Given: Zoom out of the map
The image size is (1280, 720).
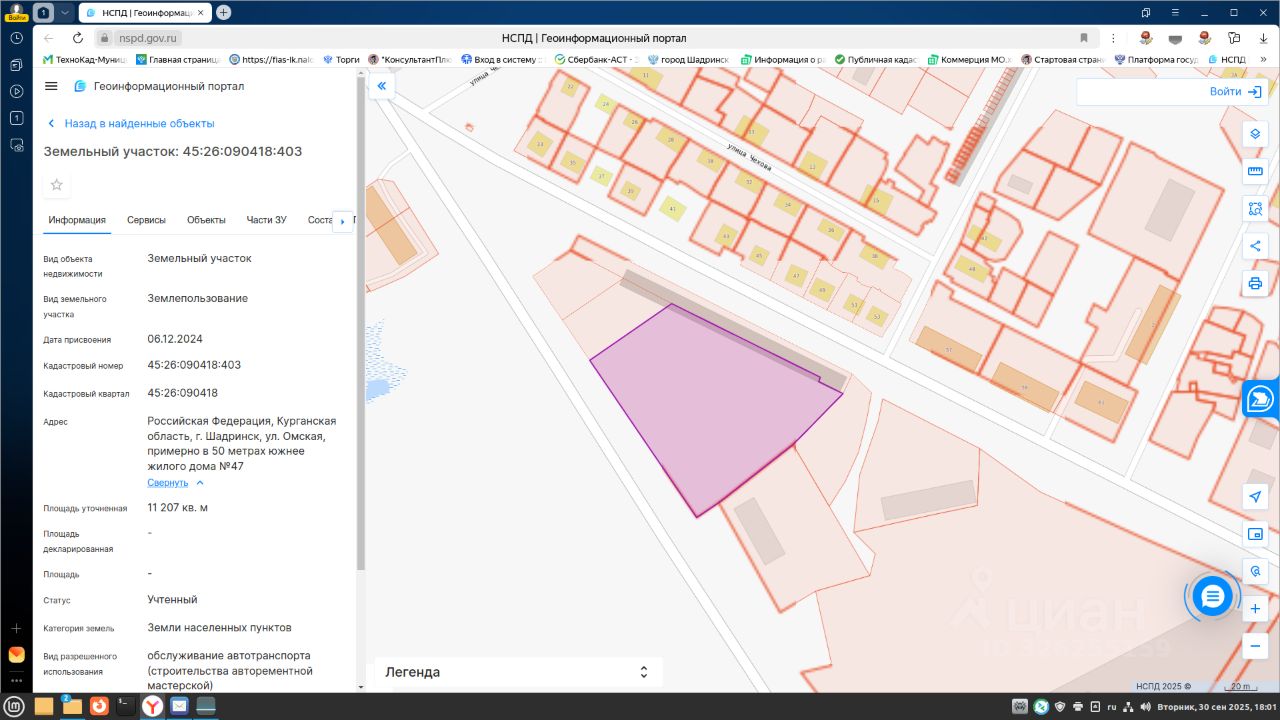Looking at the screenshot, I should [x=1255, y=646].
